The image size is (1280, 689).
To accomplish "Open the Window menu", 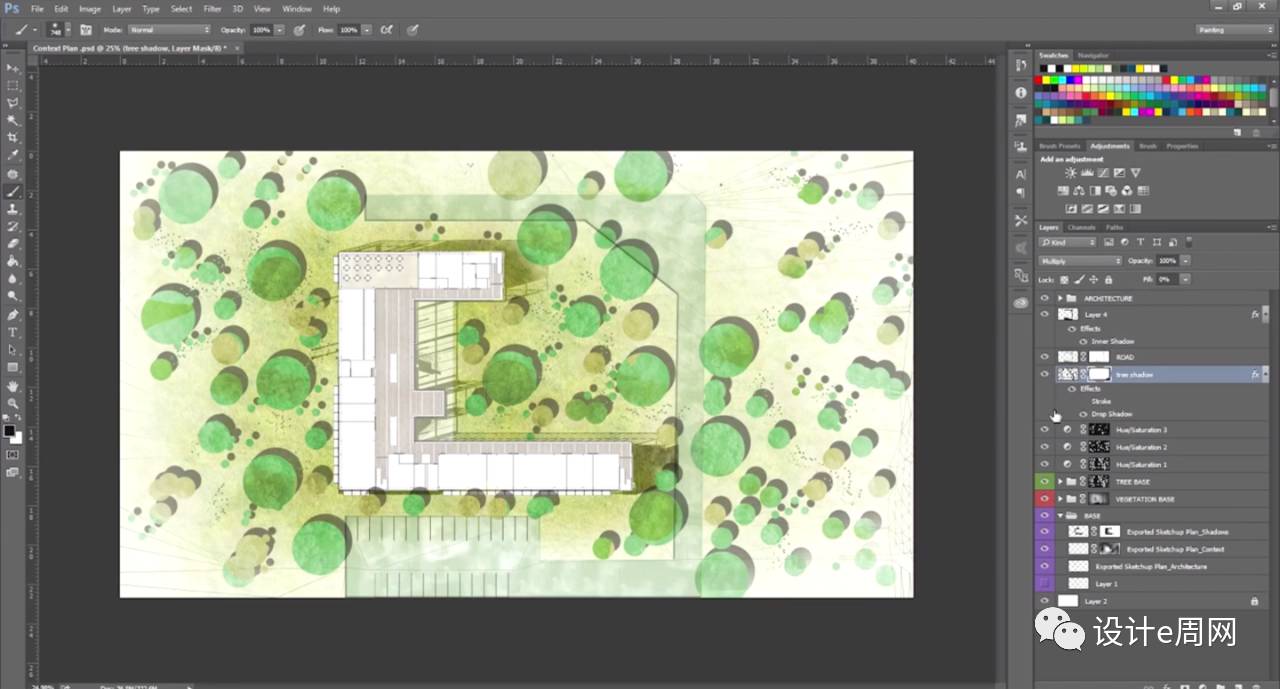I will 297,9.
